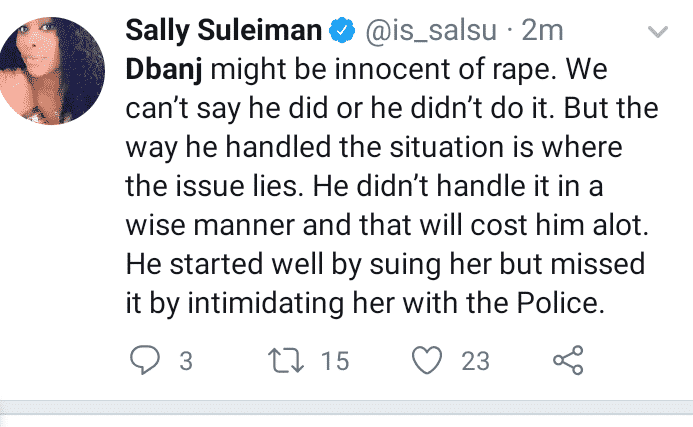Click the gray divider bar below tweet

pyautogui.click(x=346, y=407)
